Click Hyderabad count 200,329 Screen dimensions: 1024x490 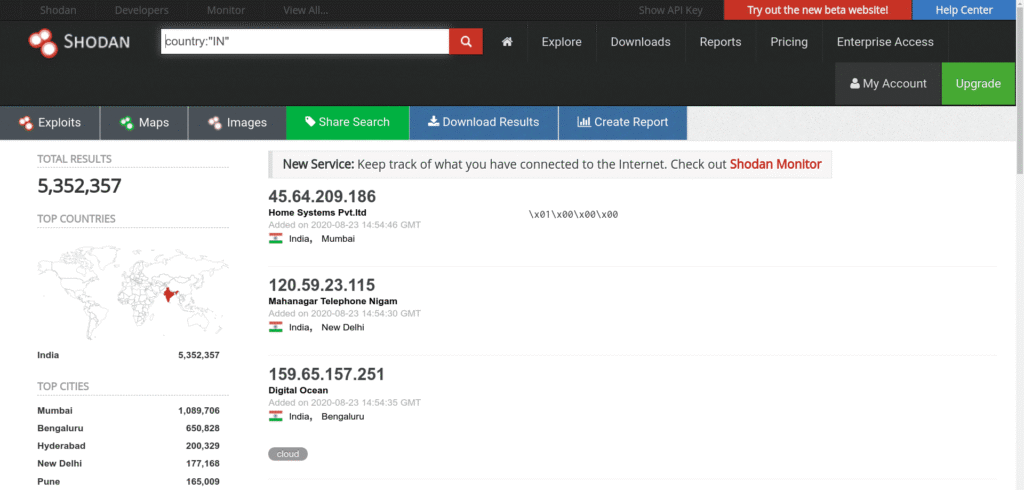(202, 446)
